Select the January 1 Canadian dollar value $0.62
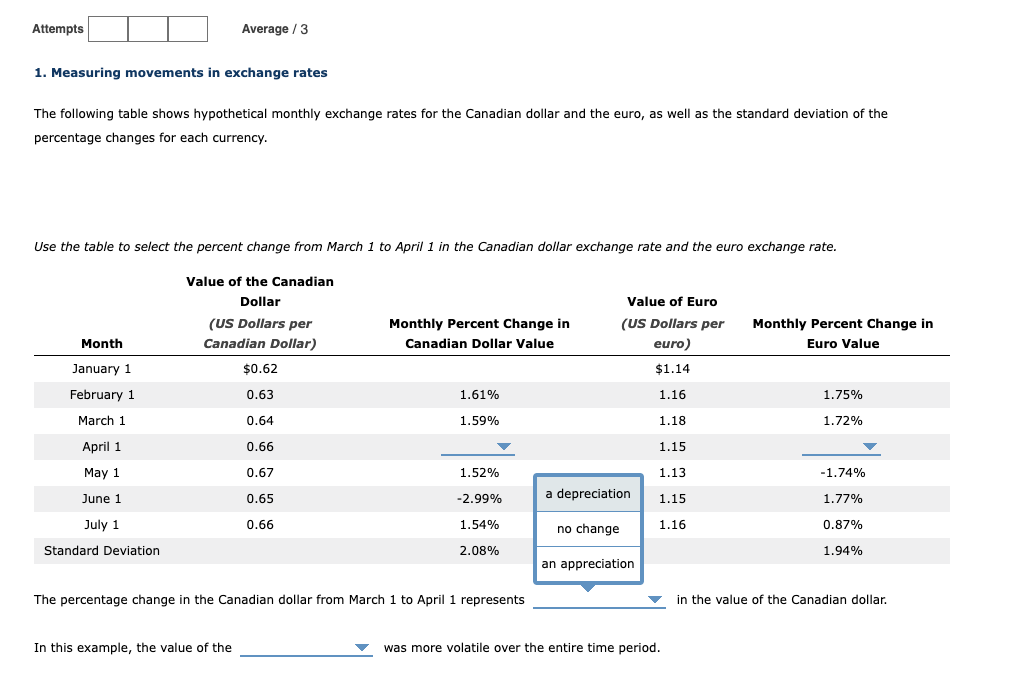The height and width of the screenshot is (680, 1016). 259,368
